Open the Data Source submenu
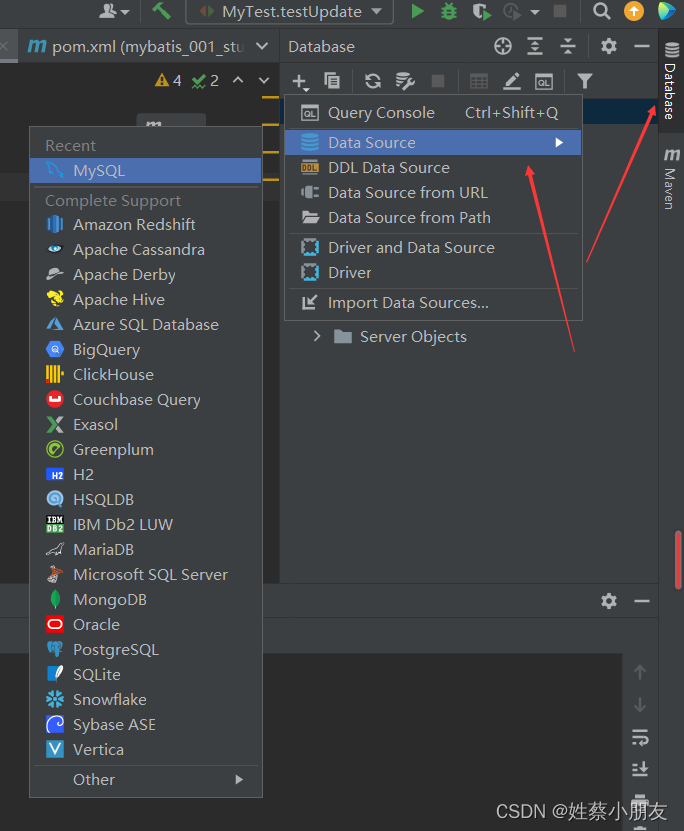Viewport: 684px width, 831px height. [433, 143]
